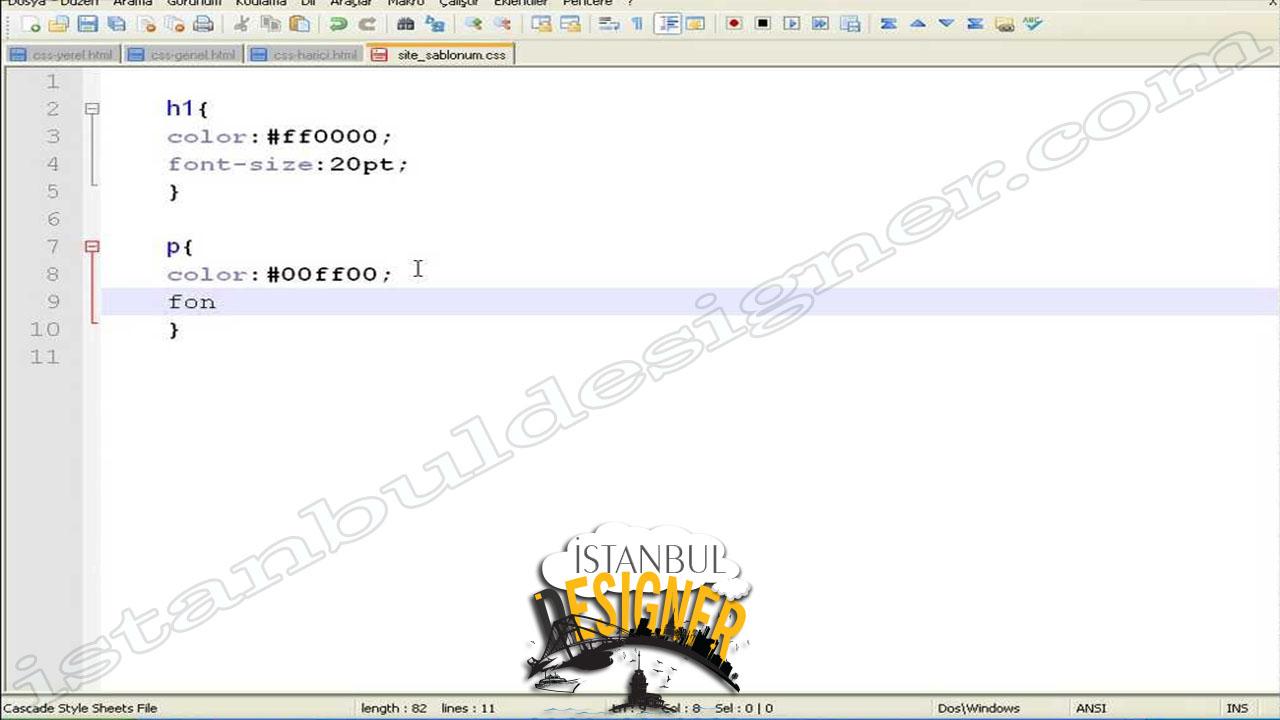Viewport: 1280px width, 720px height.
Task: Click the Zoom Out magnifier icon
Action: [502, 24]
